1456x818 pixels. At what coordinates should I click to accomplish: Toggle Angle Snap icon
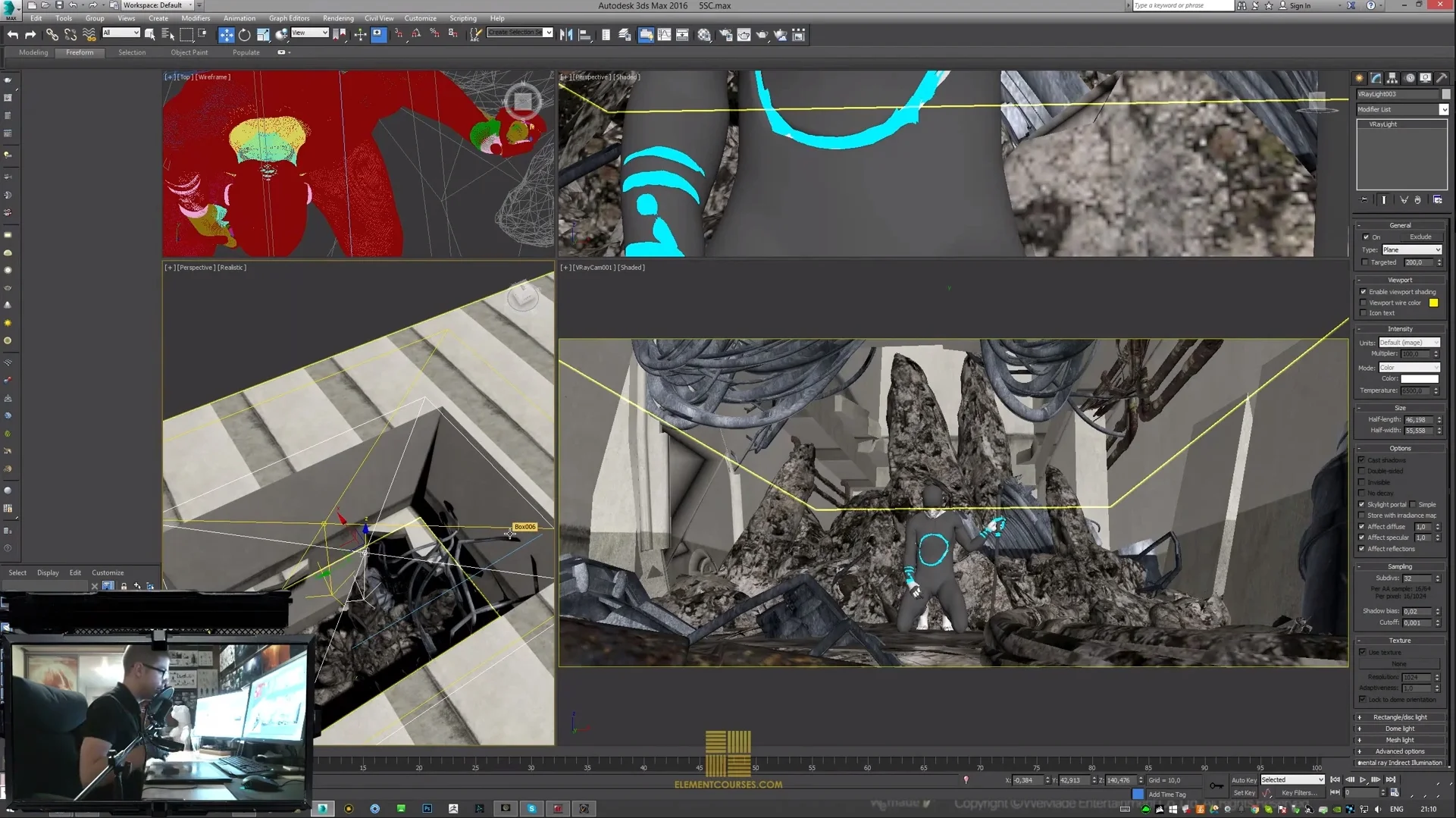pyautogui.click(x=416, y=34)
